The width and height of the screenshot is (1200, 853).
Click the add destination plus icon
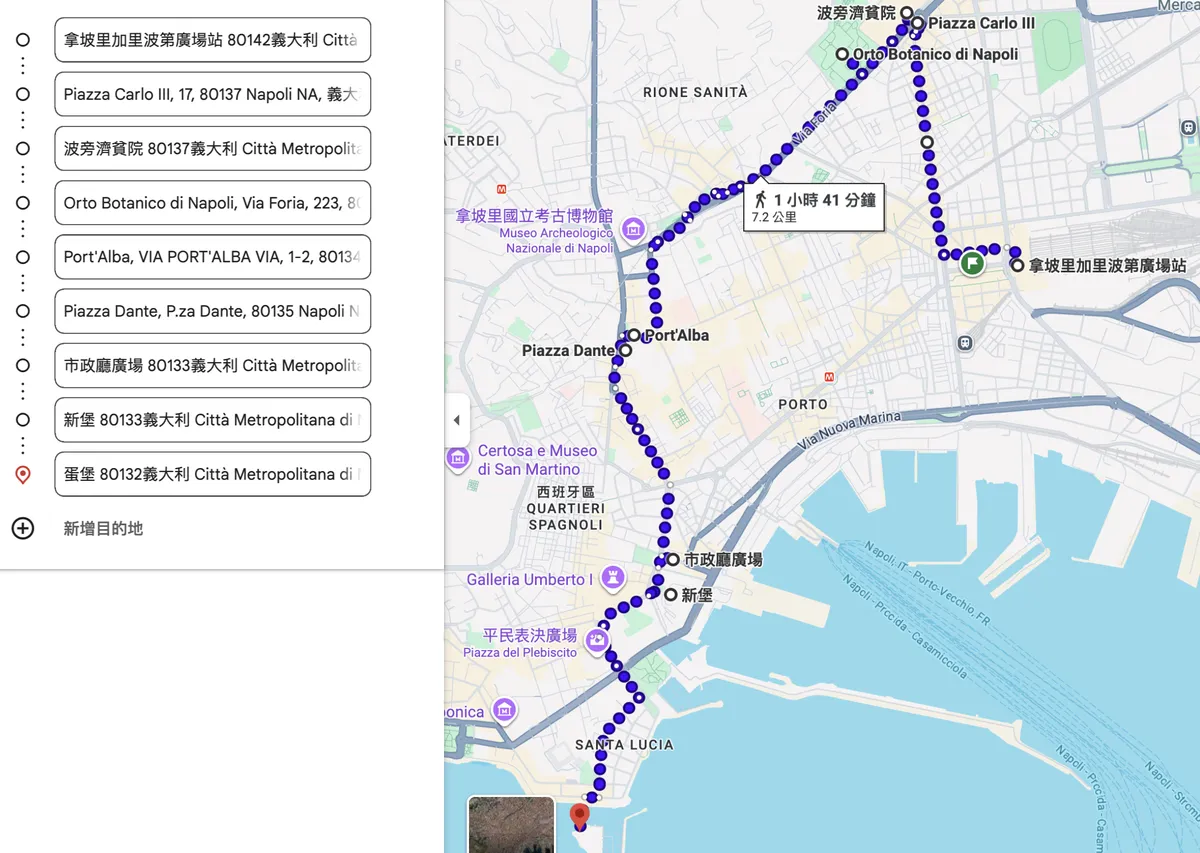[22, 528]
